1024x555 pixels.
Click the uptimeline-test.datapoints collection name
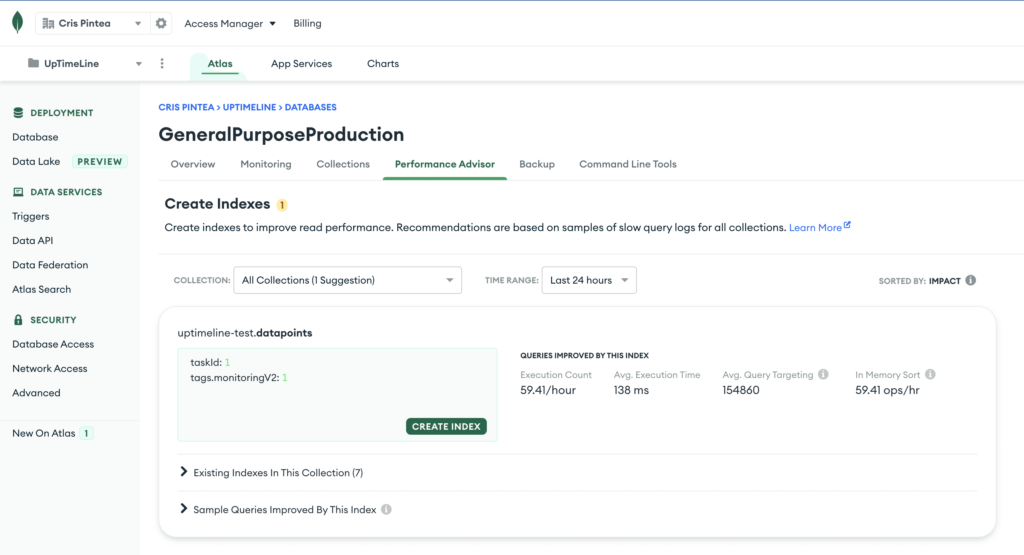point(245,333)
